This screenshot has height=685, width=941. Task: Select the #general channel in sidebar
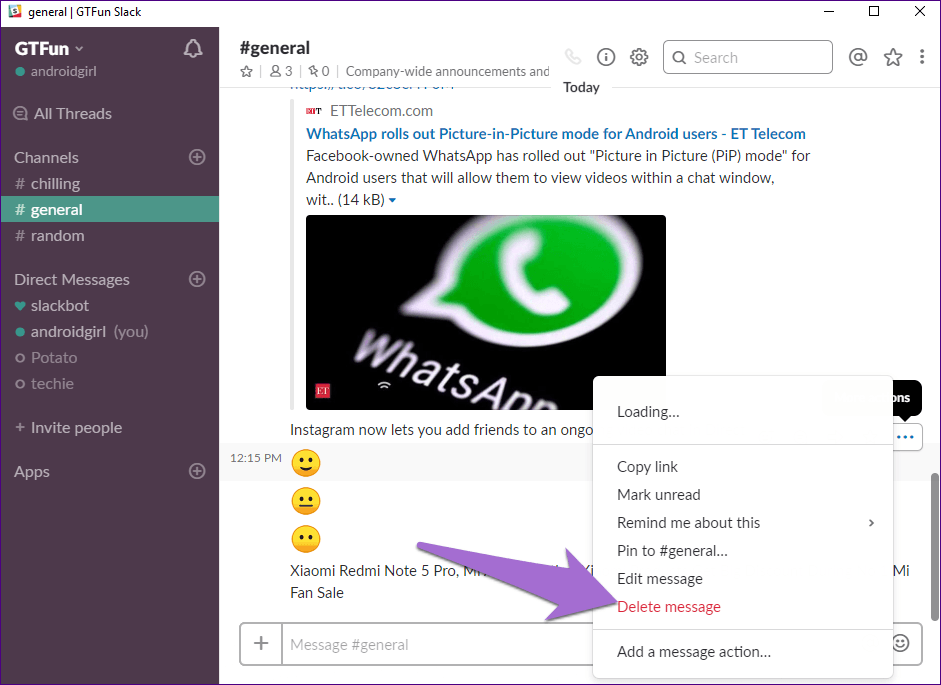[x=110, y=210]
